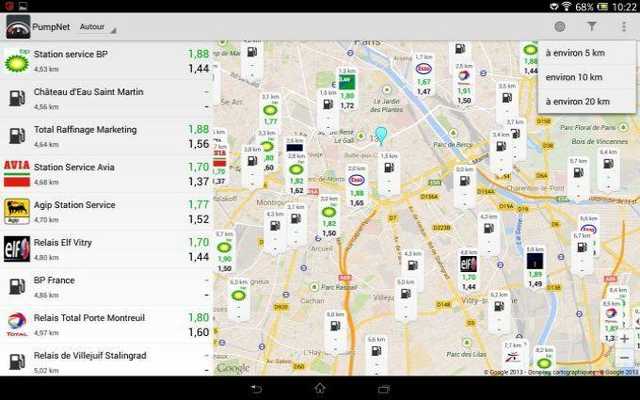
Task: Tap Android Home navigation button
Action: [x=320, y=388]
